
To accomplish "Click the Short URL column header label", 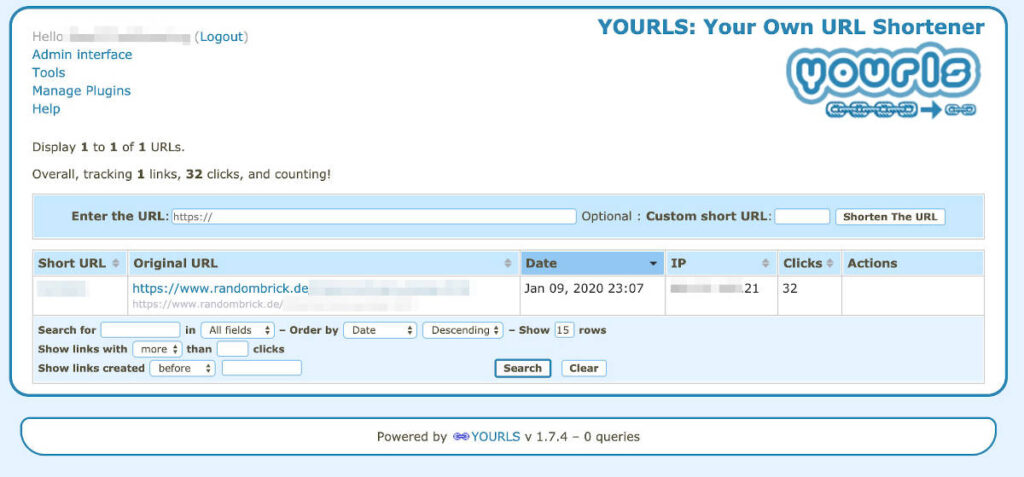I will 71,263.
